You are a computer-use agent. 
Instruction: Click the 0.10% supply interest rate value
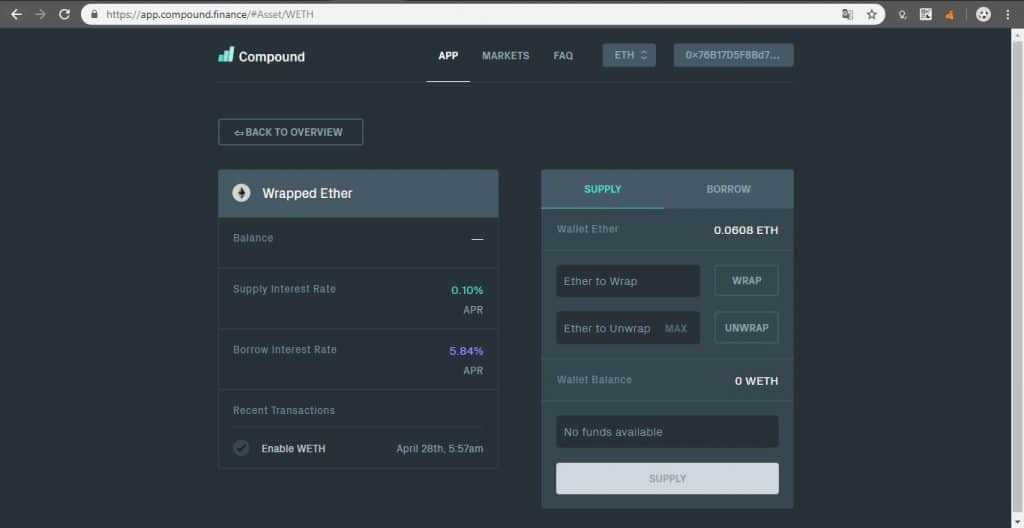coord(467,290)
